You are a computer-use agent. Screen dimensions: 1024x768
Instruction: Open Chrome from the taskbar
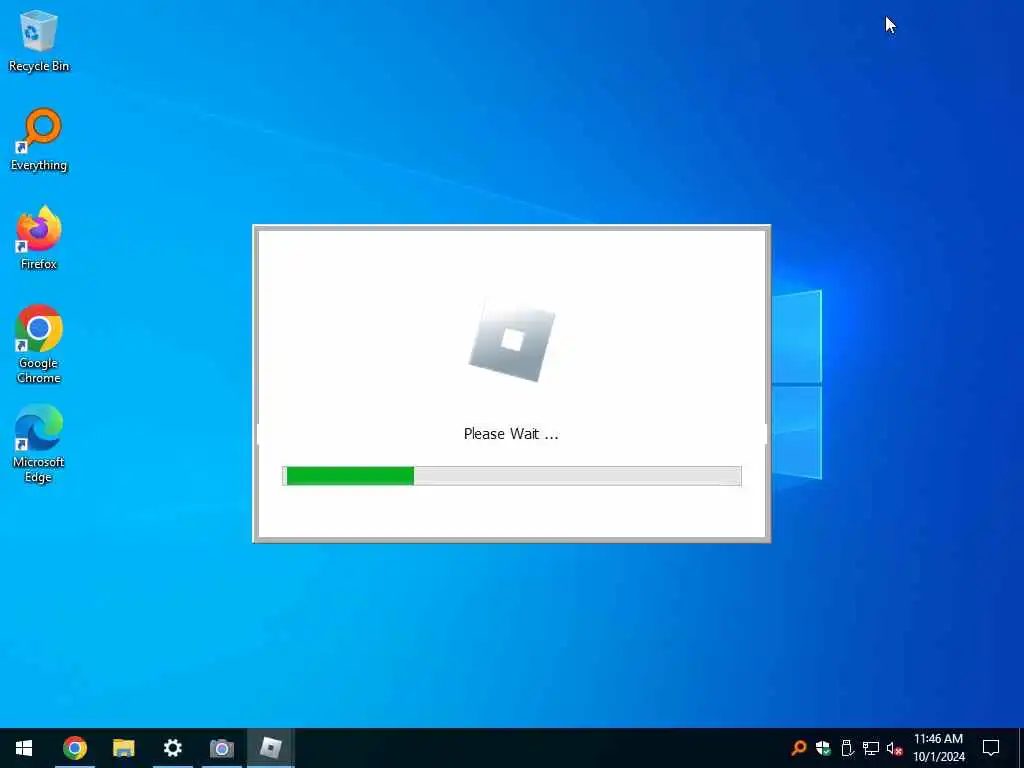click(x=74, y=748)
